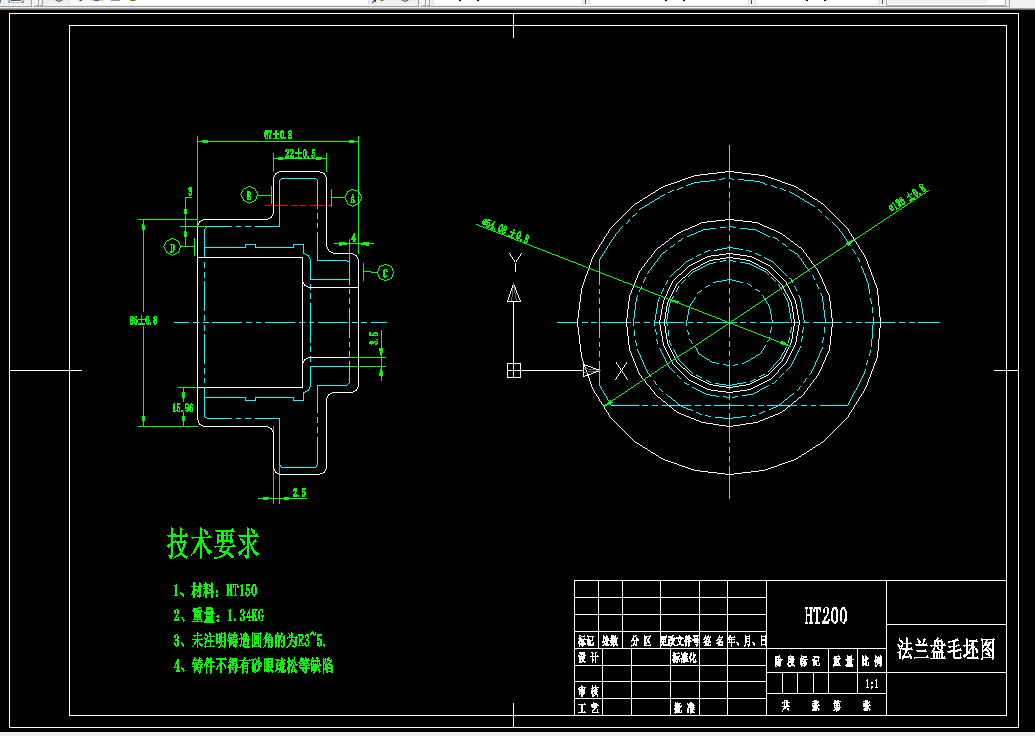Click the 年、月、日 cell in title block
1035x736 pixels.
747,641
